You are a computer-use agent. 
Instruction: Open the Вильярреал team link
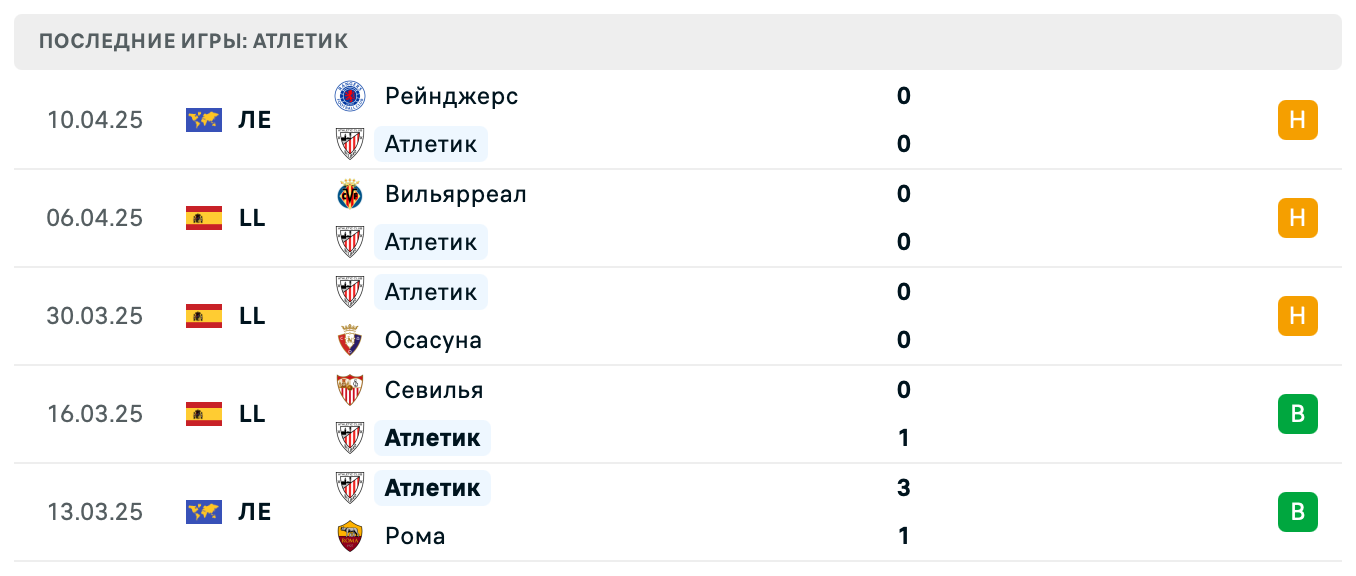pyautogui.click(x=455, y=194)
